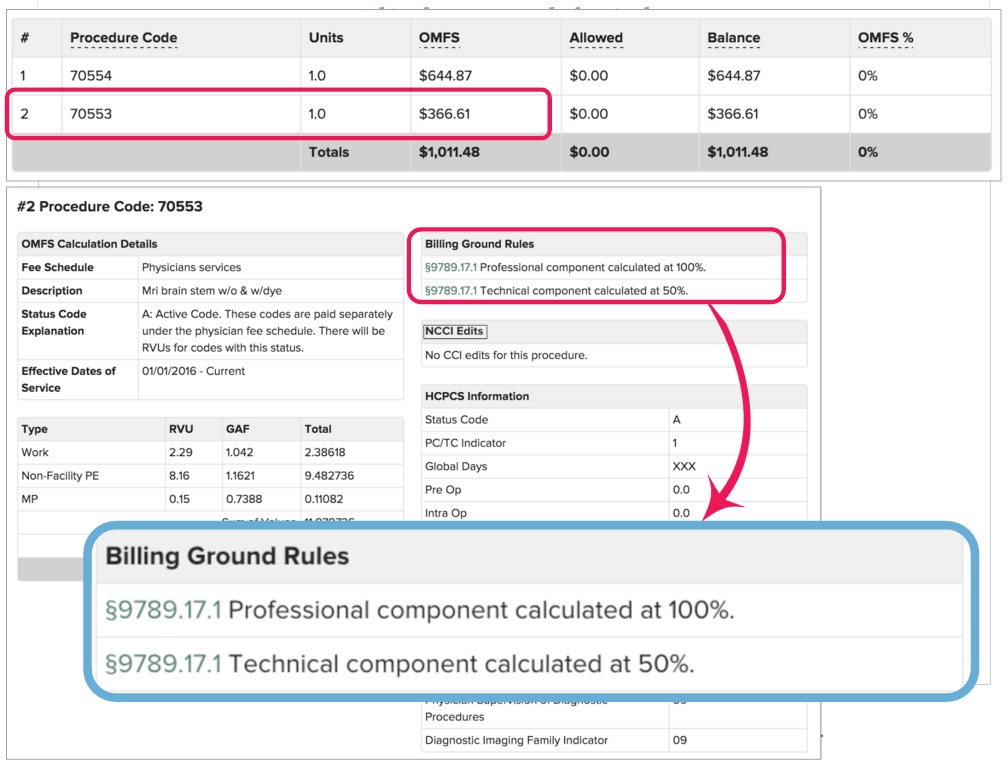Click the OMFS column header
This screenshot has width=1008, height=763.
[439, 38]
